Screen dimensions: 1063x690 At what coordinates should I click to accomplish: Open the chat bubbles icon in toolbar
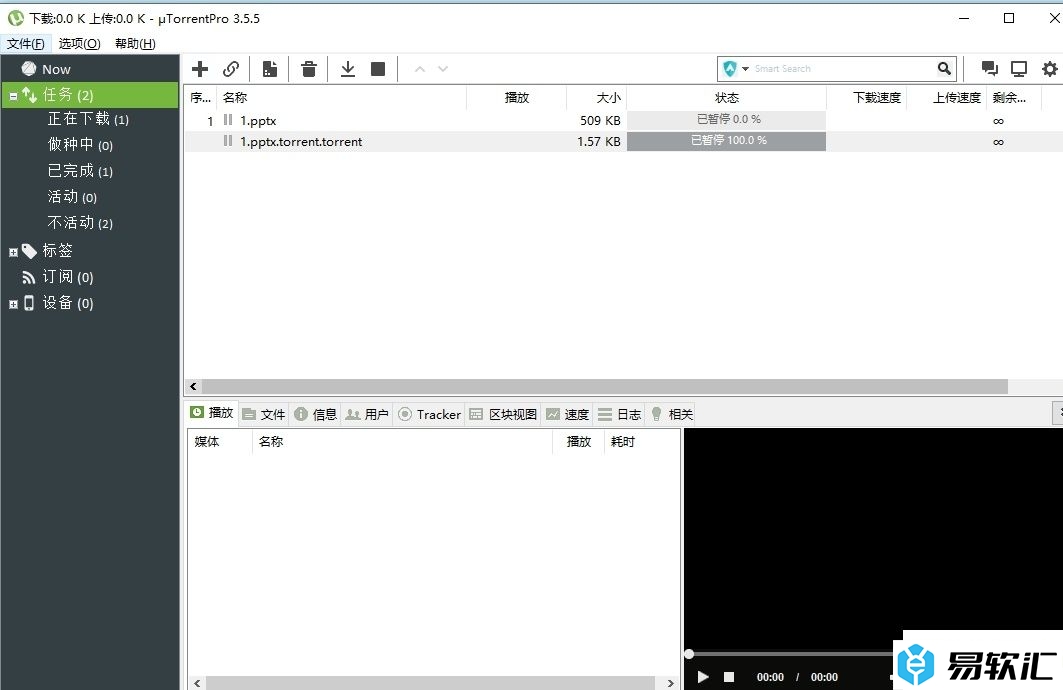(x=990, y=68)
